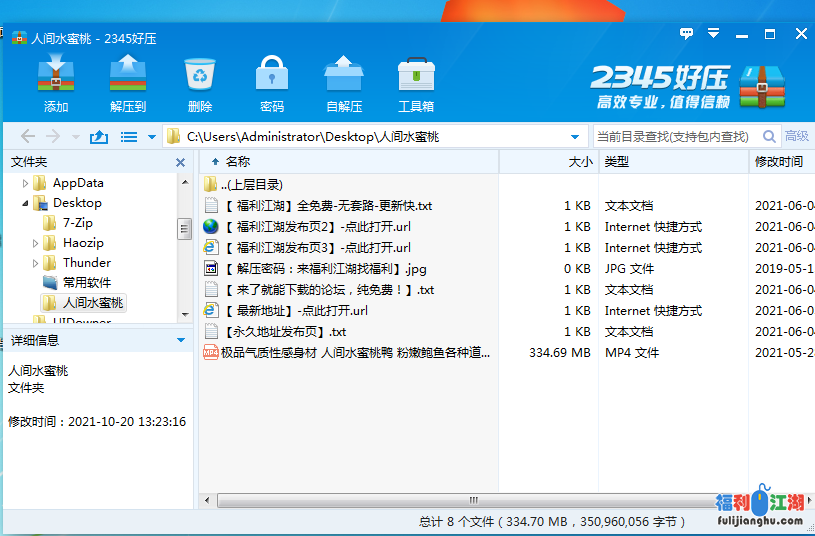Image resolution: width=815 pixels, height=536 pixels.
Task: Close the 文件夹 side panel
Action: (x=181, y=162)
